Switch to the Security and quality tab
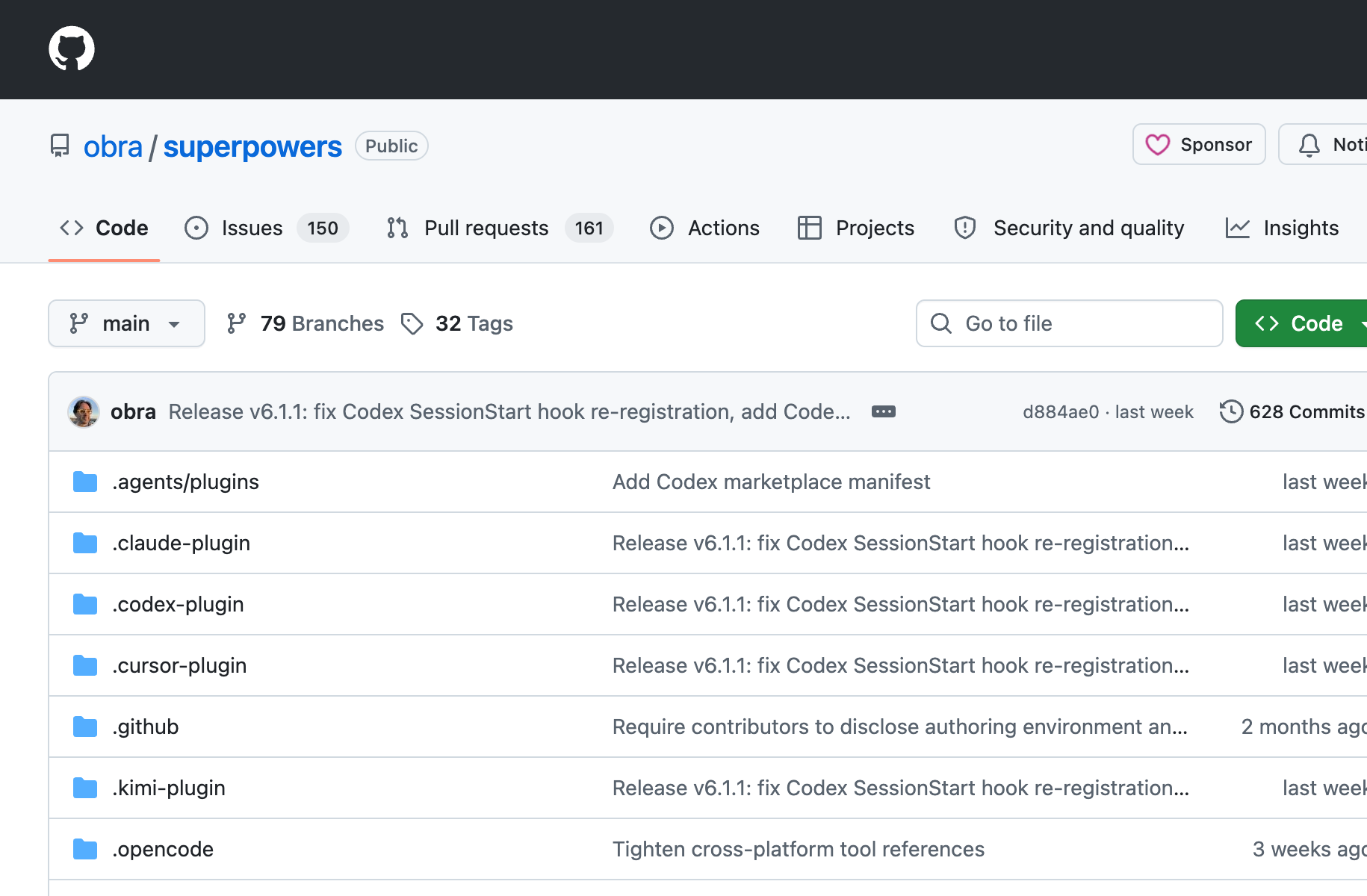 tap(1069, 228)
